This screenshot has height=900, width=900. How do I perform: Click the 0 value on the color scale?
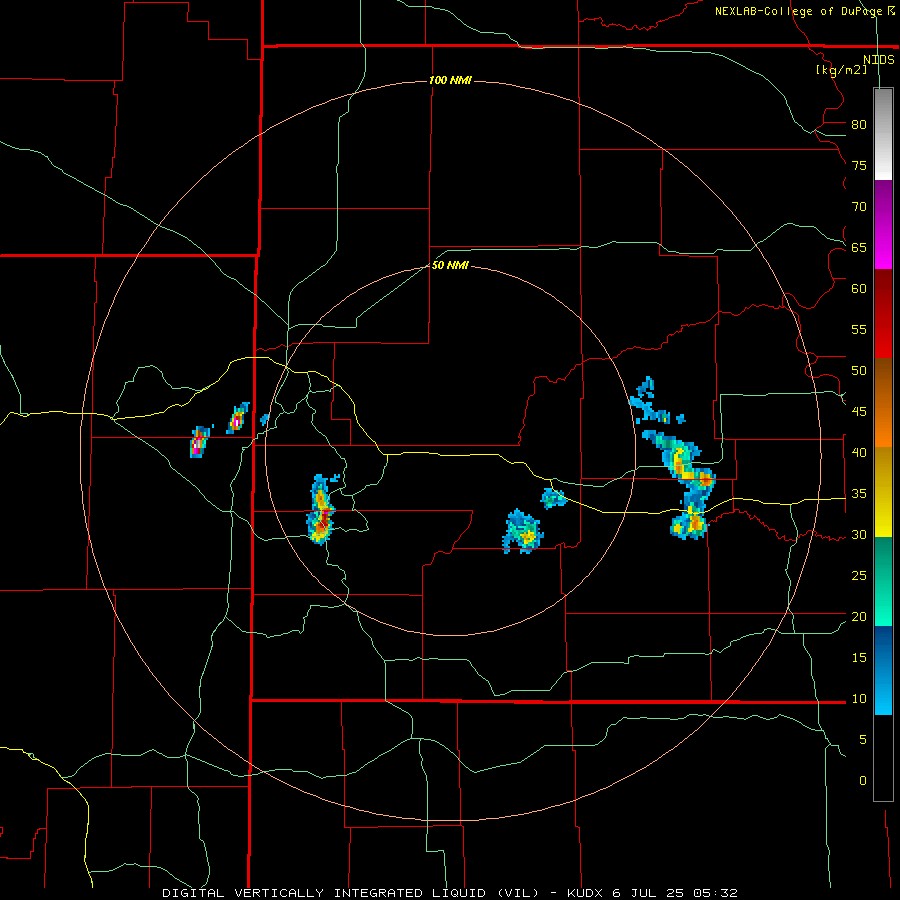click(x=863, y=781)
